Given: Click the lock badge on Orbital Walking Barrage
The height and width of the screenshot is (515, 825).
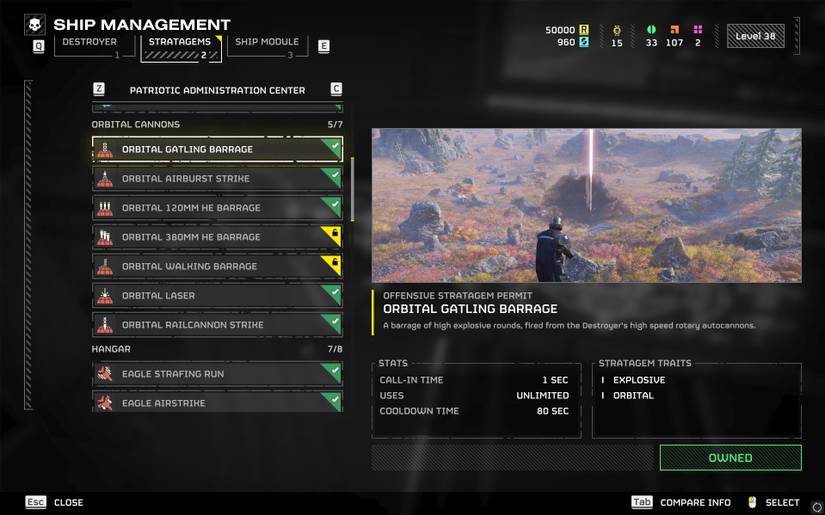Looking at the screenshot, I should (334, 263).
